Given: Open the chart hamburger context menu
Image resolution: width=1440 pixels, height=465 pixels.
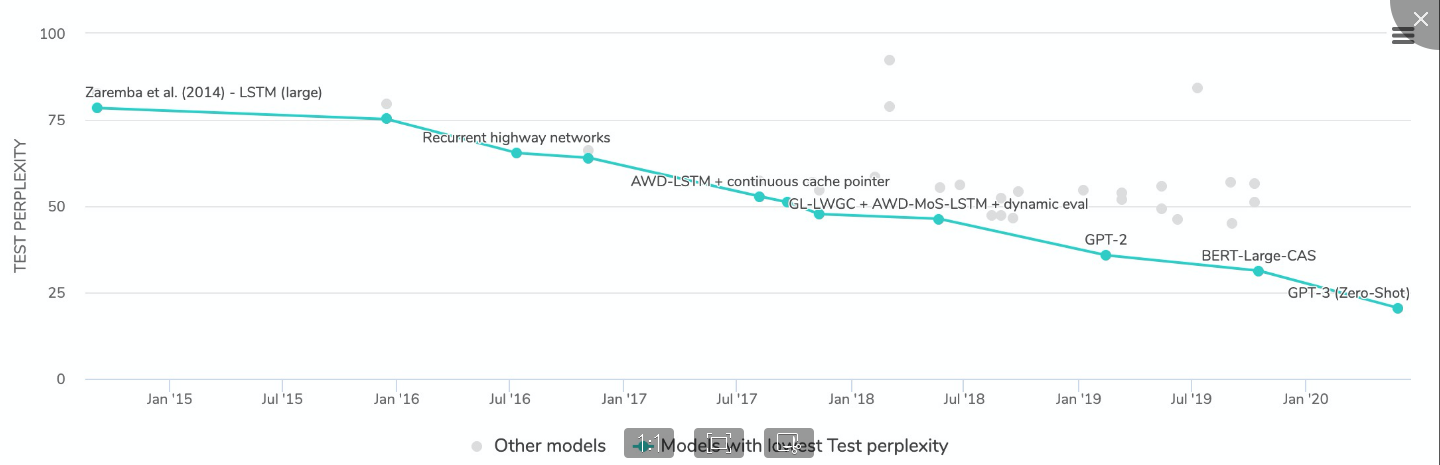Looking at the screenshot, I should [1402, 36].
